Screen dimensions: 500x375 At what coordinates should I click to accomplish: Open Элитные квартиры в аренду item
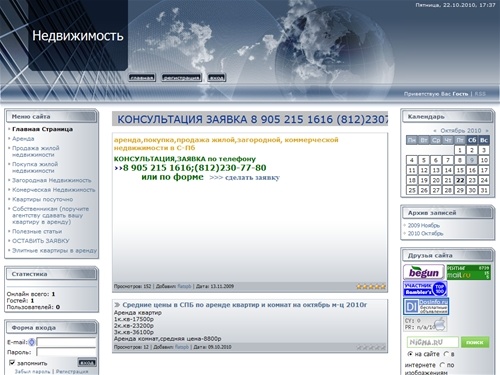(54, 250)
